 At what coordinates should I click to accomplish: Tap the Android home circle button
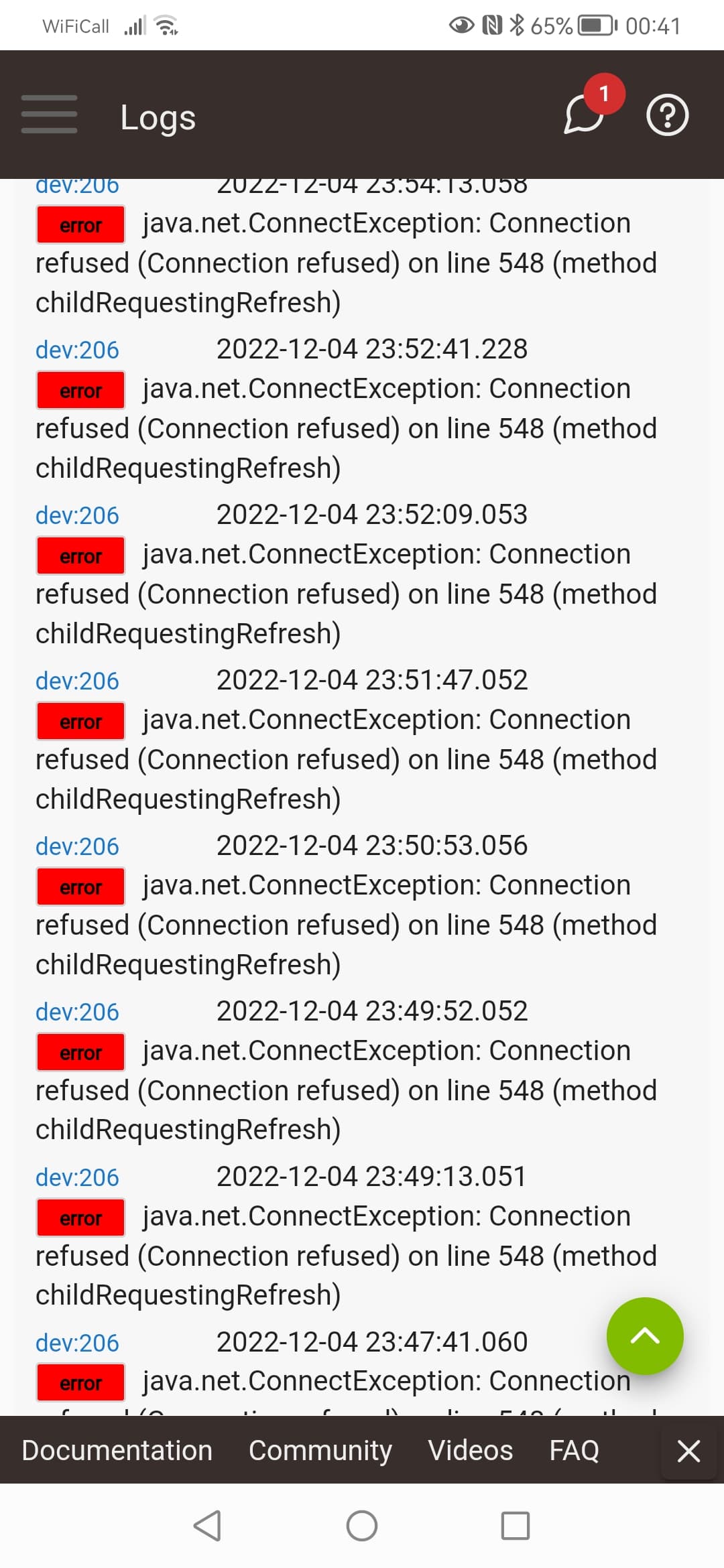pyautogui.click(x=362, y=1526)
